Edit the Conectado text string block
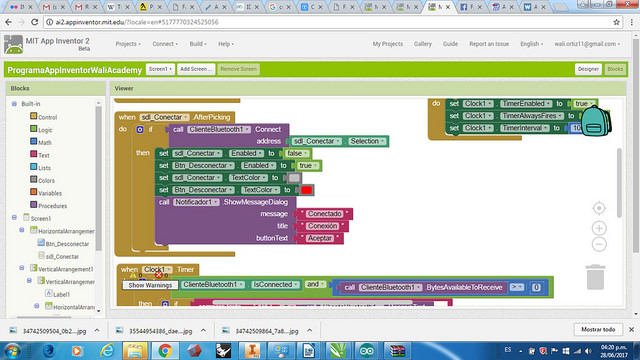This screenshot has width=640, height=360. [324, 214]
